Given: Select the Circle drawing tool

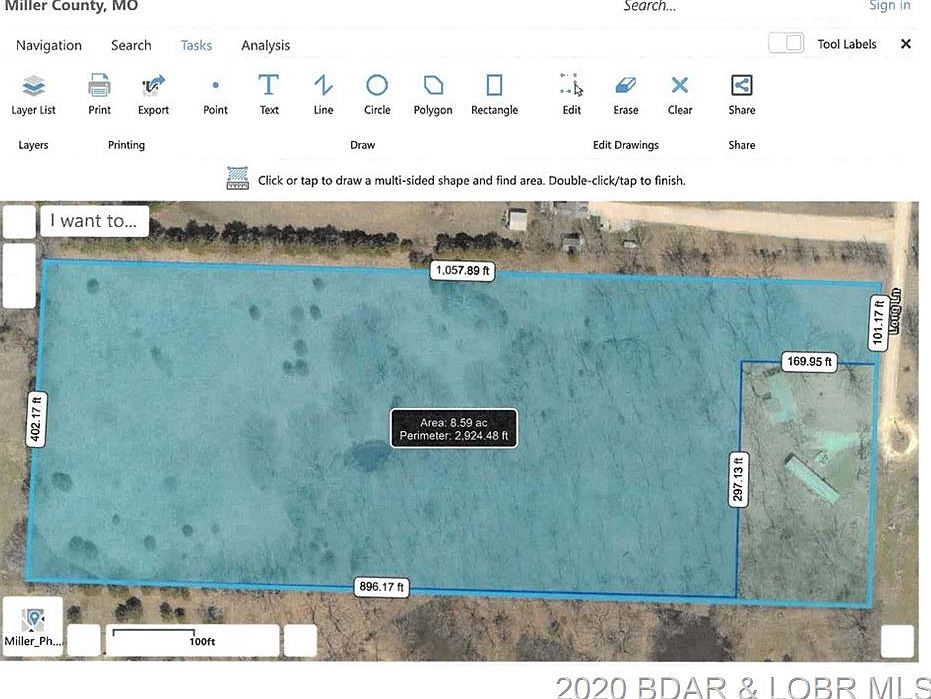Looking at the screenshot, I should 377,94.
